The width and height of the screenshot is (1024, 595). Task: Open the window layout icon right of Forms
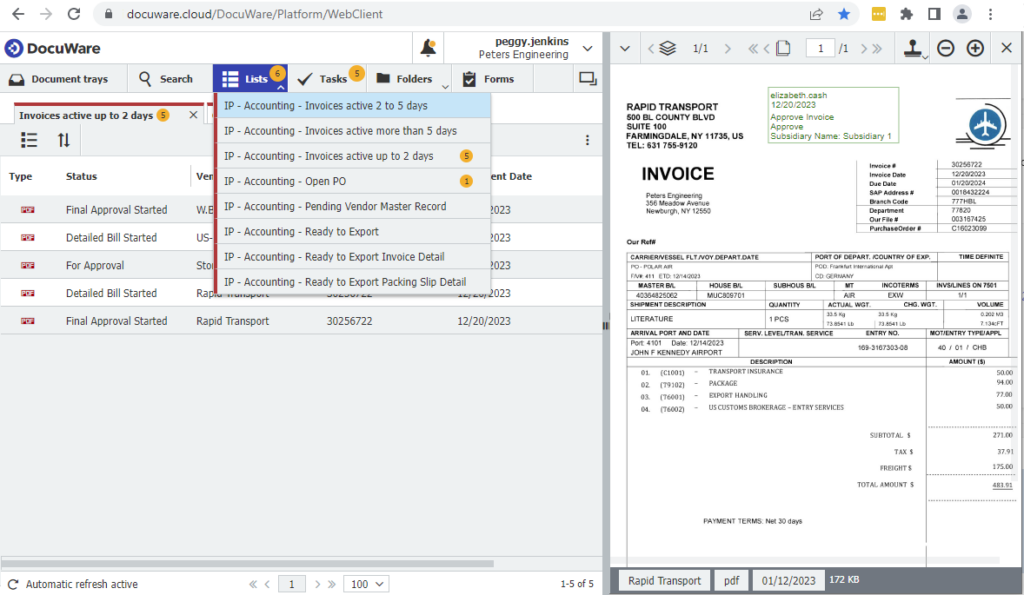[x=588, y=79]
